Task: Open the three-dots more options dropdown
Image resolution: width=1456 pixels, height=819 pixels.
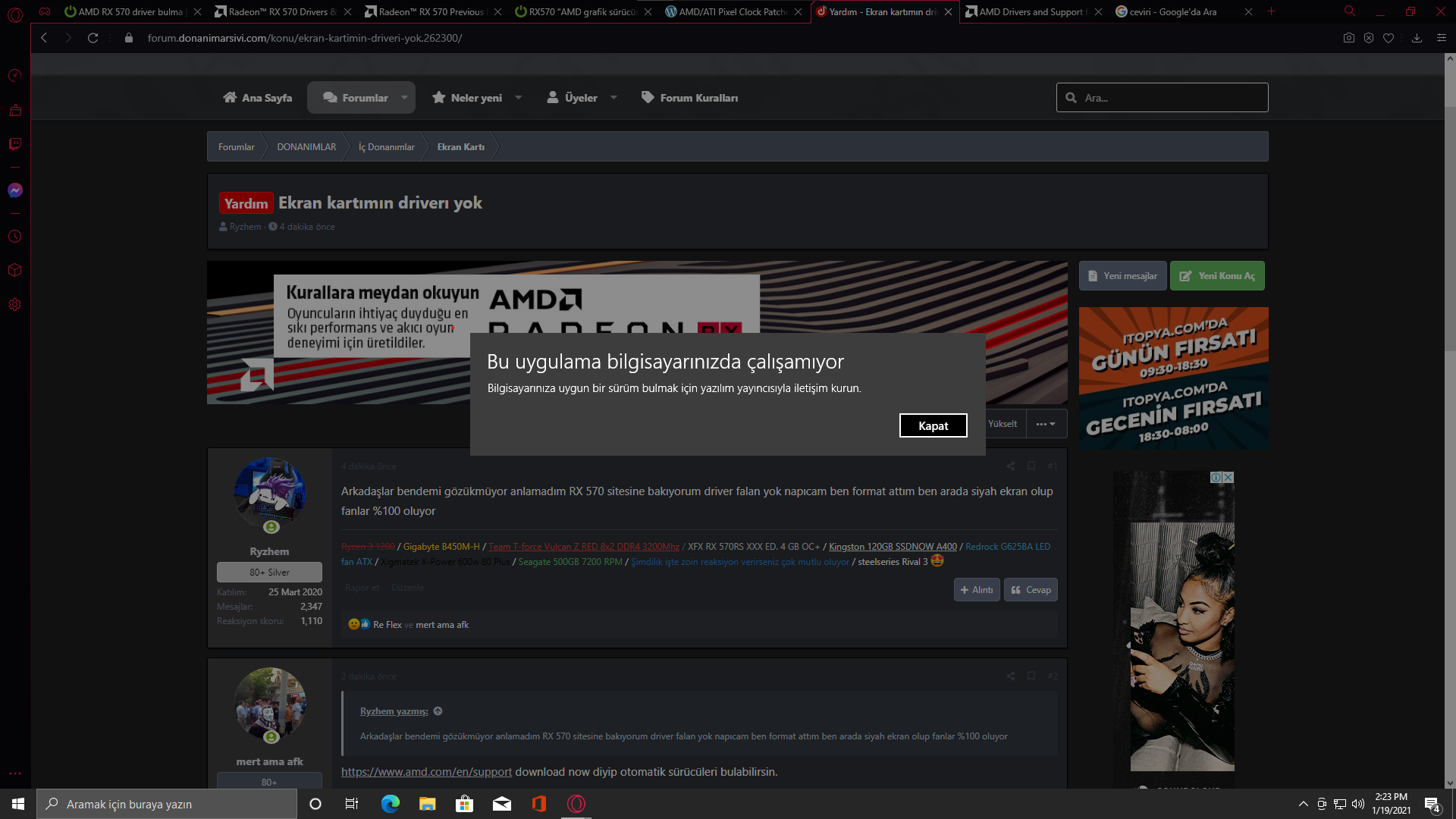Action: tap(1046, 424)
